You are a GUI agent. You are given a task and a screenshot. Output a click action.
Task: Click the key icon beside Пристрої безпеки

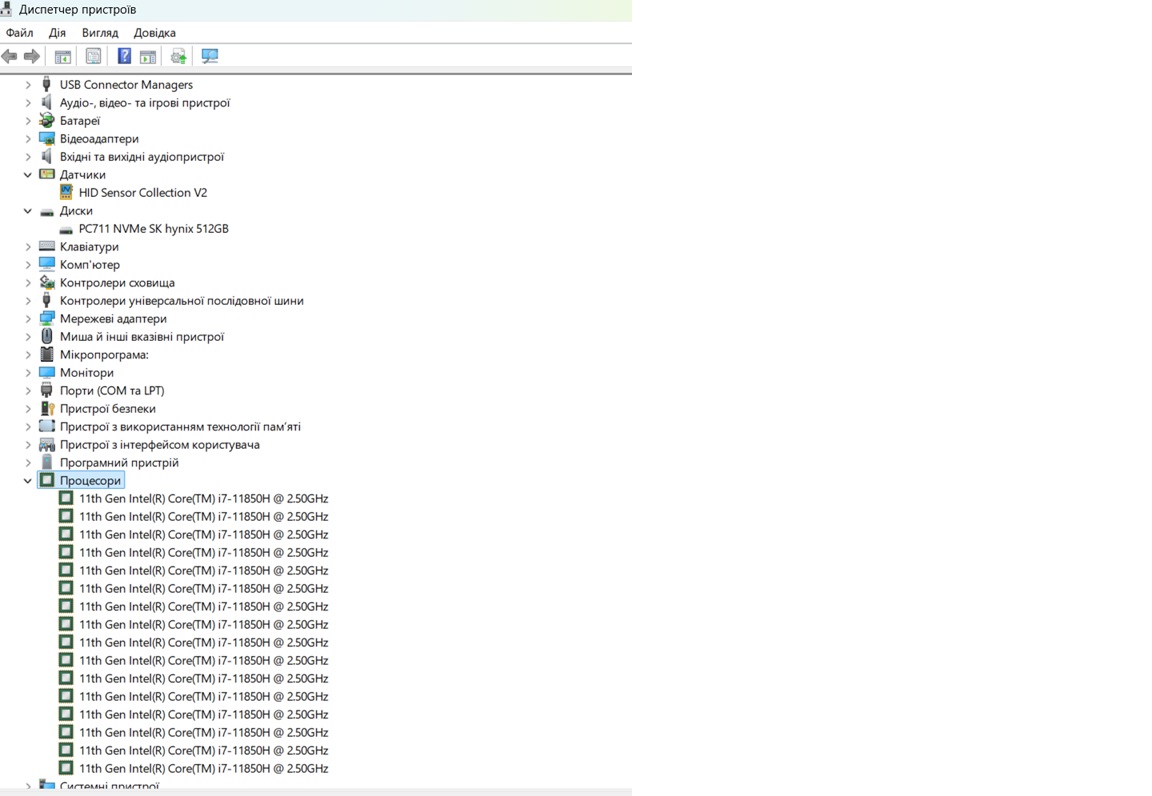coord(47,408)
